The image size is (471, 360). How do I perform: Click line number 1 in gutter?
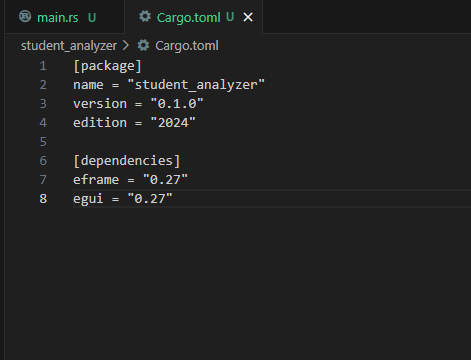tap(43, 66)
